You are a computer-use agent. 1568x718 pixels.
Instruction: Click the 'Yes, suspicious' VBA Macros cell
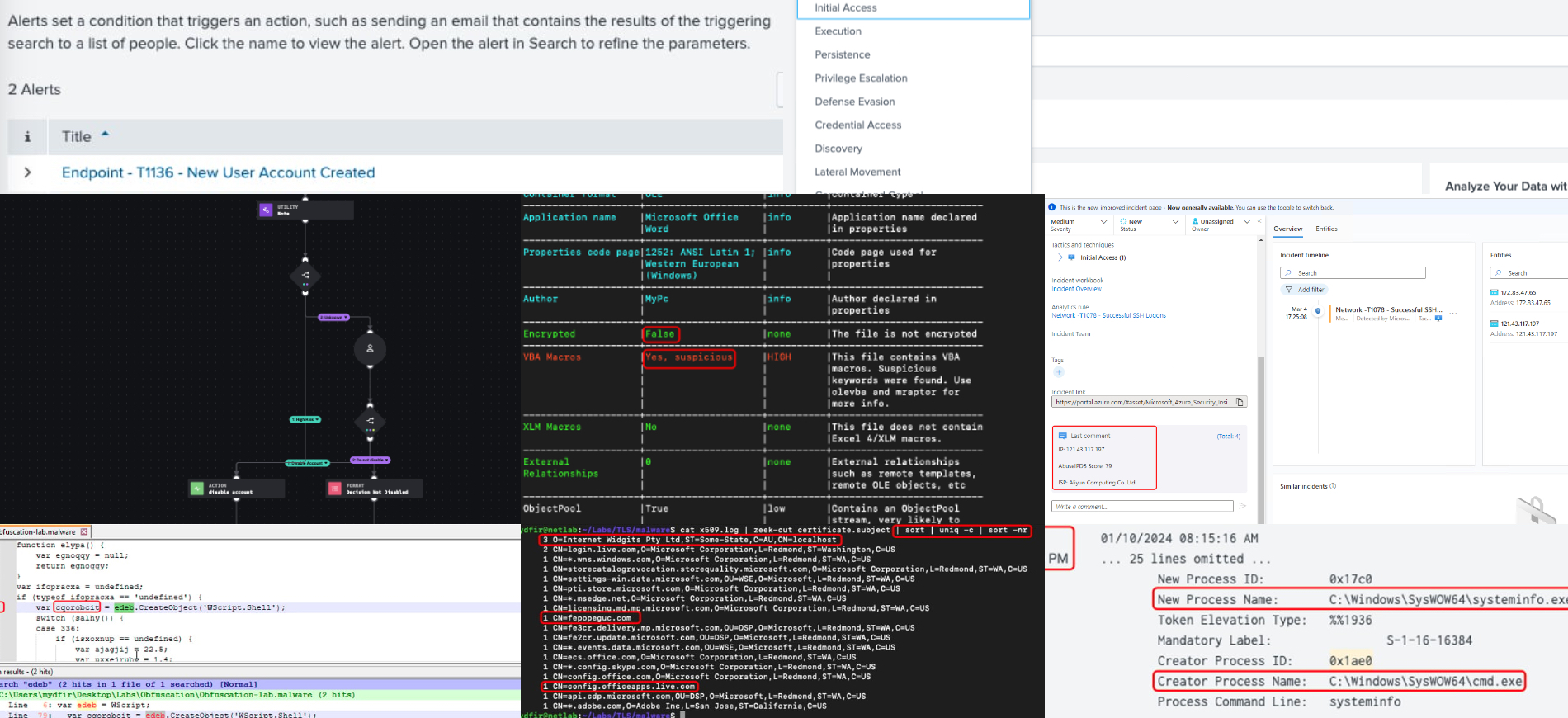(x=689, y=357)
